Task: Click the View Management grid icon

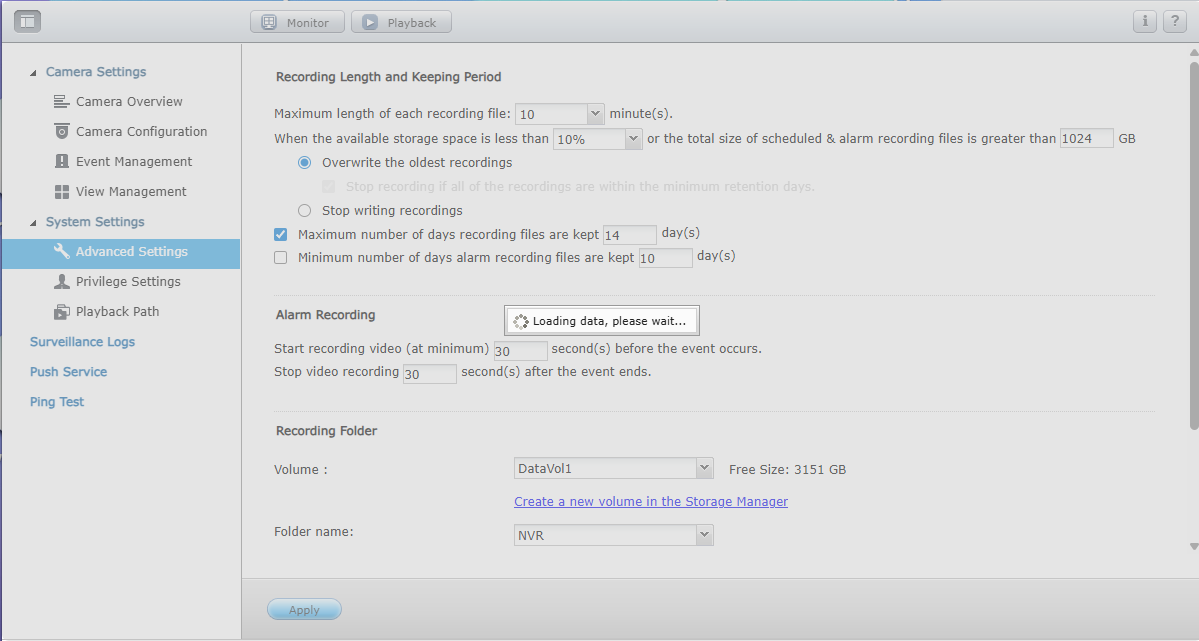Action: pyautogui.click(x=62, y=192)
